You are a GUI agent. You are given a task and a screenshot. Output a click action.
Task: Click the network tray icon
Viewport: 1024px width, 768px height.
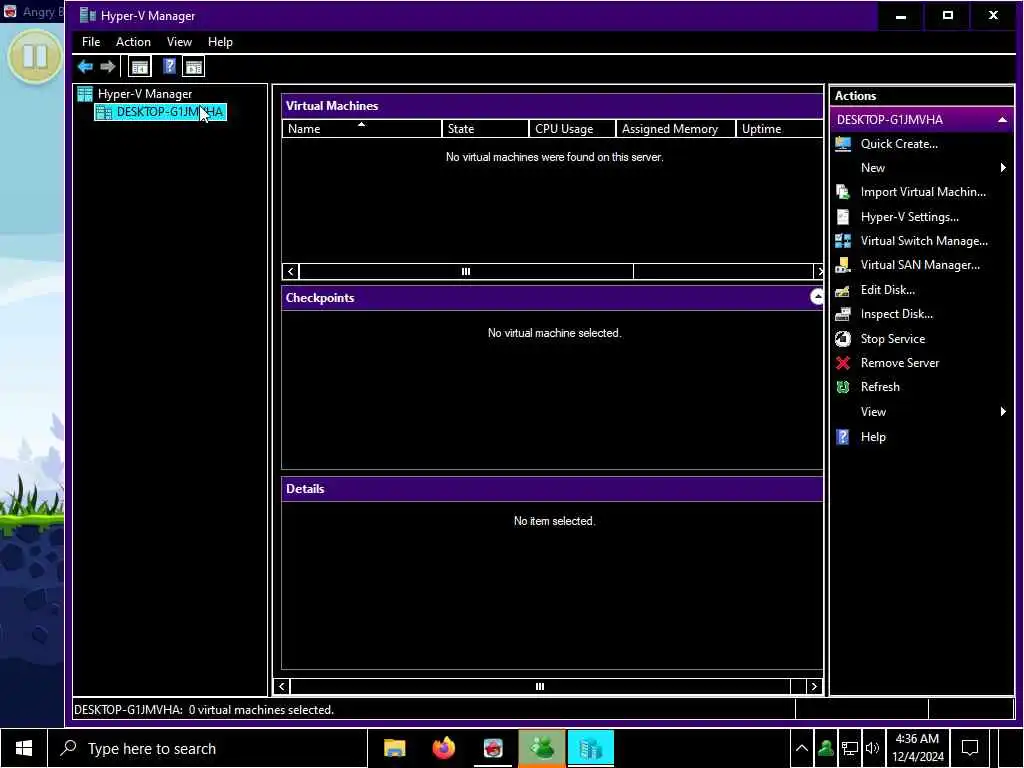(850, 748)
